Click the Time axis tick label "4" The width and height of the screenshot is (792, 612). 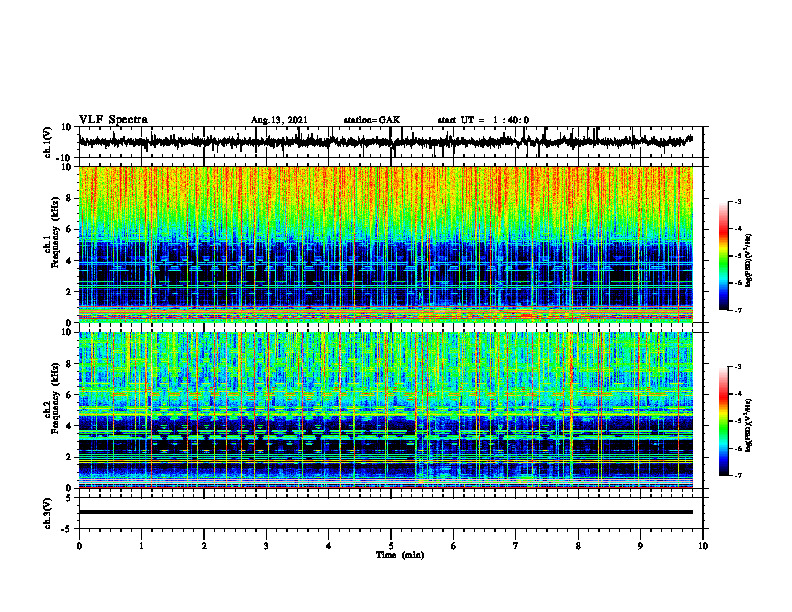[x=329, y=546]
